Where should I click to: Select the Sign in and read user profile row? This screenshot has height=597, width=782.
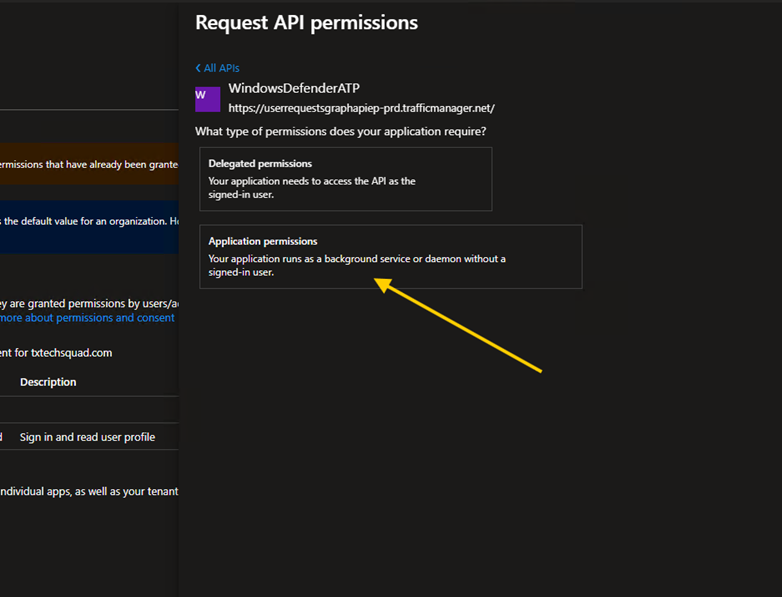click(x=87, y=437)
